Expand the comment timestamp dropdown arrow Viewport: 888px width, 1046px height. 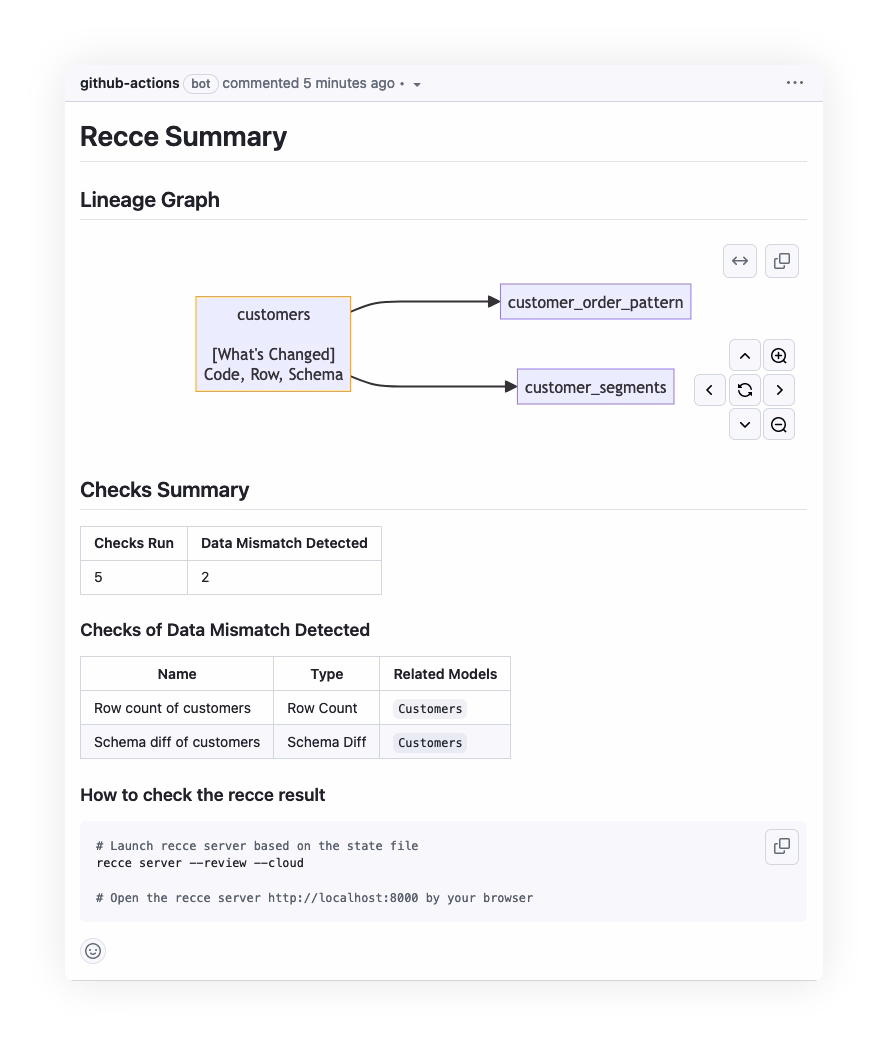tap(417, 85)
